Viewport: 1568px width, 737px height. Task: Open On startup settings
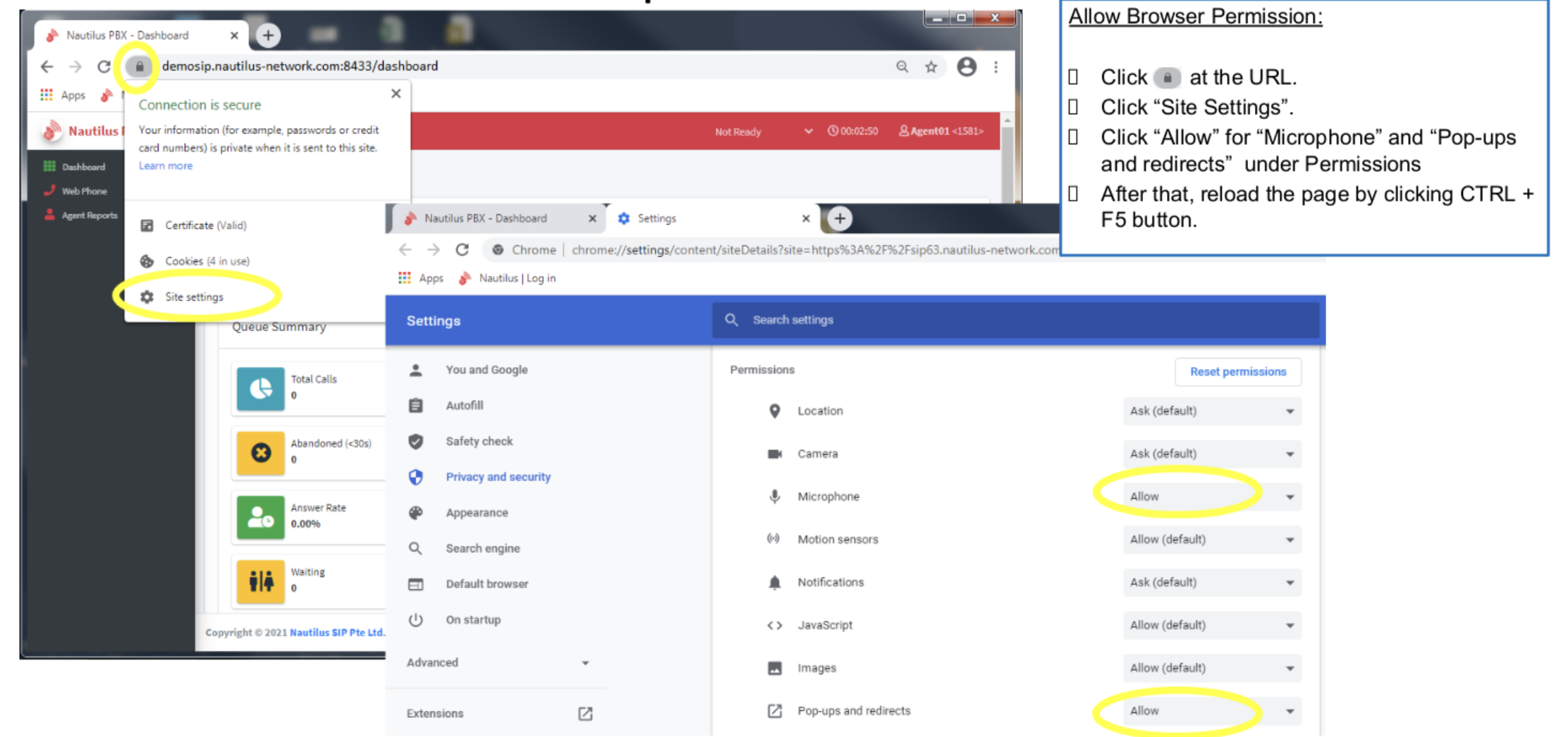pyautogui.click(x=473, y=620)
